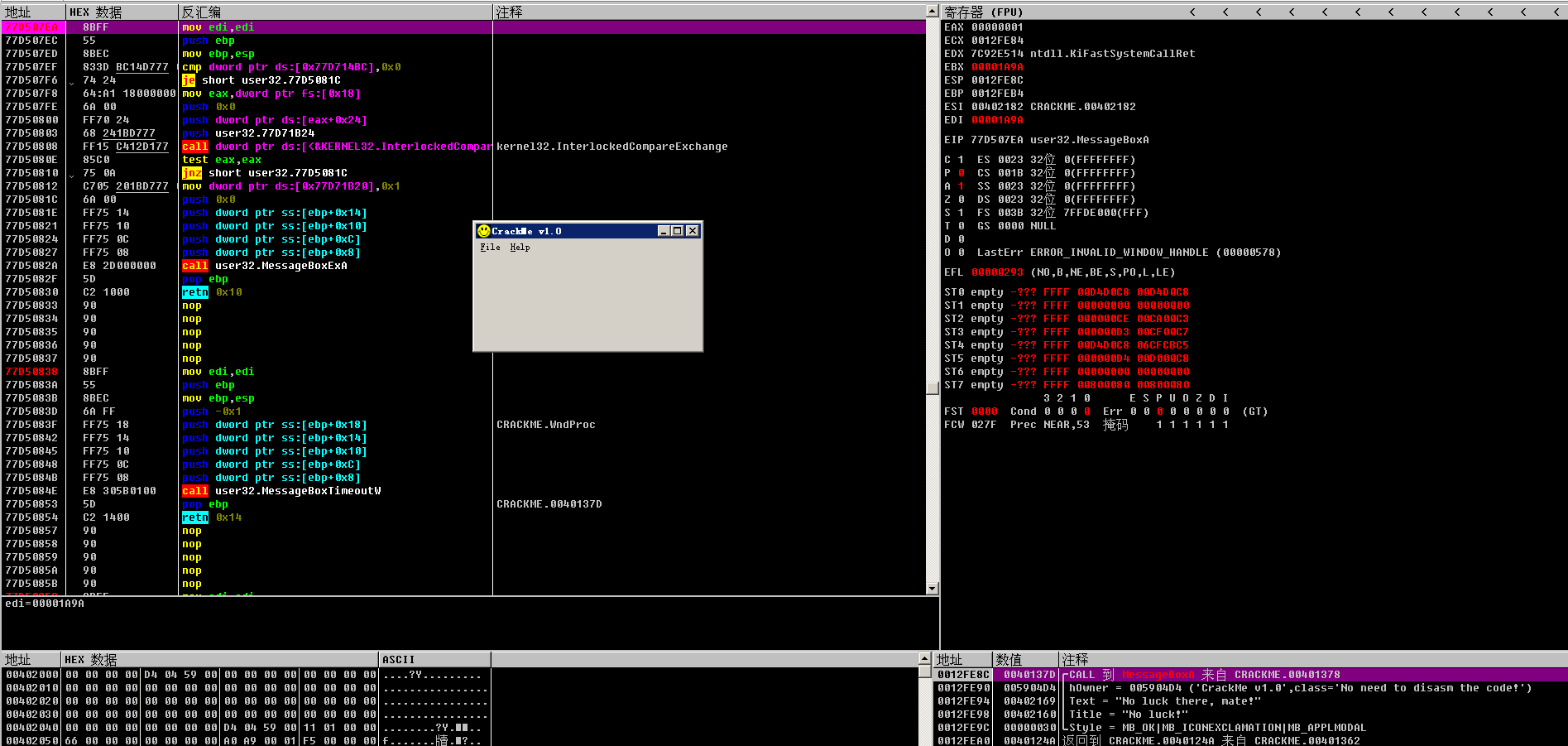Click the disassembly pane scroll-up arrow
Image resolution: width=1568 pixels, height=746 pixels.
coord(933,11)
